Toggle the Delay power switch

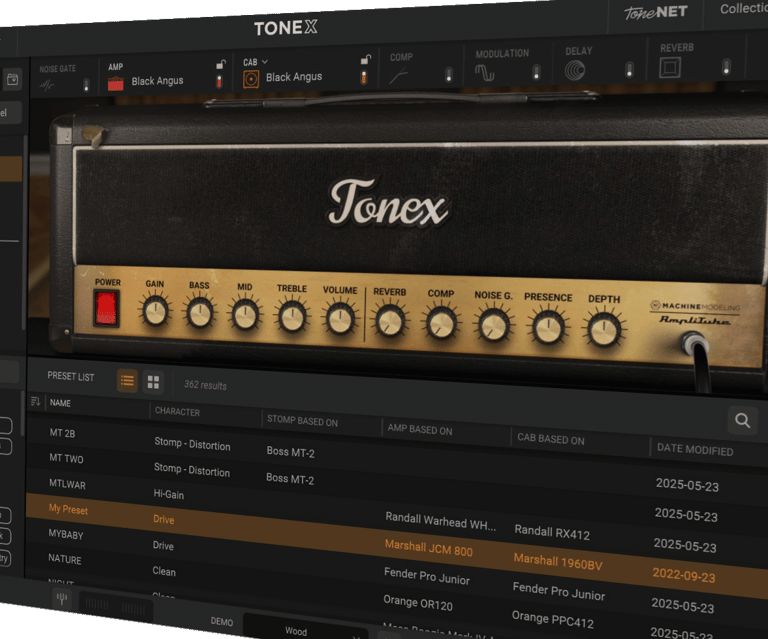[x=629, y=70]
